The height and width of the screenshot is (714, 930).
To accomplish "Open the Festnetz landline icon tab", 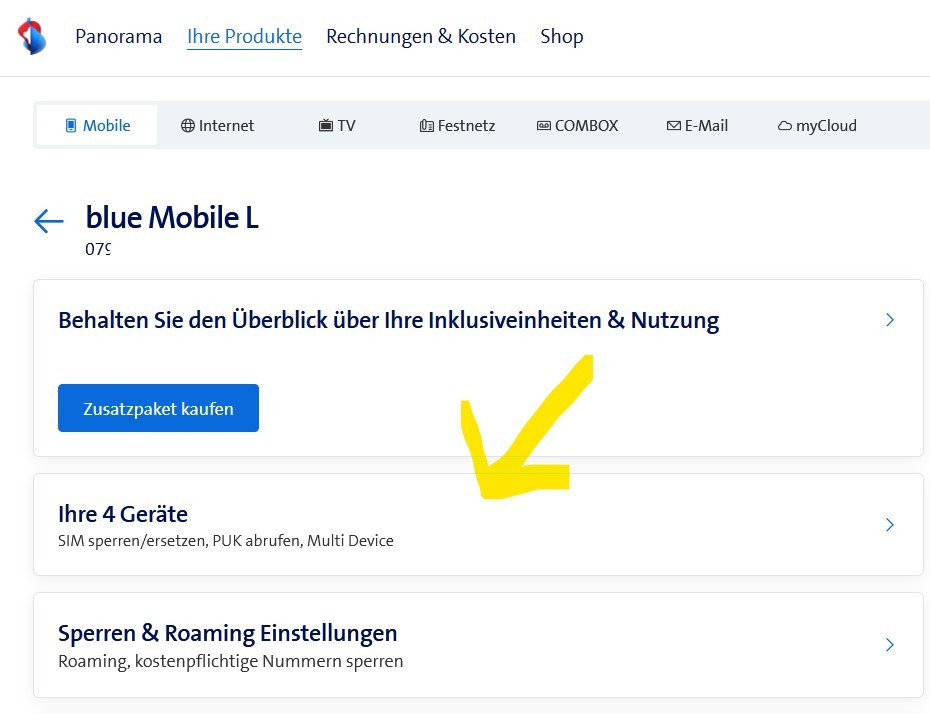I will tap(427, 126).
